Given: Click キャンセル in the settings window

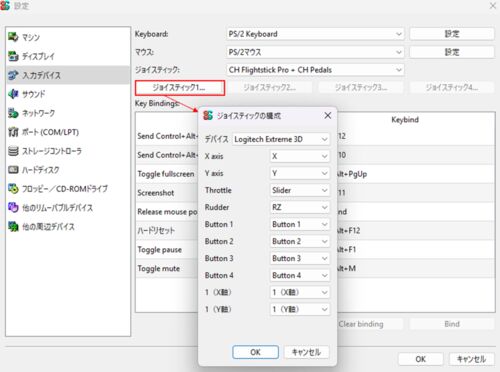Looking at the screenshot, I should [471, 359].
